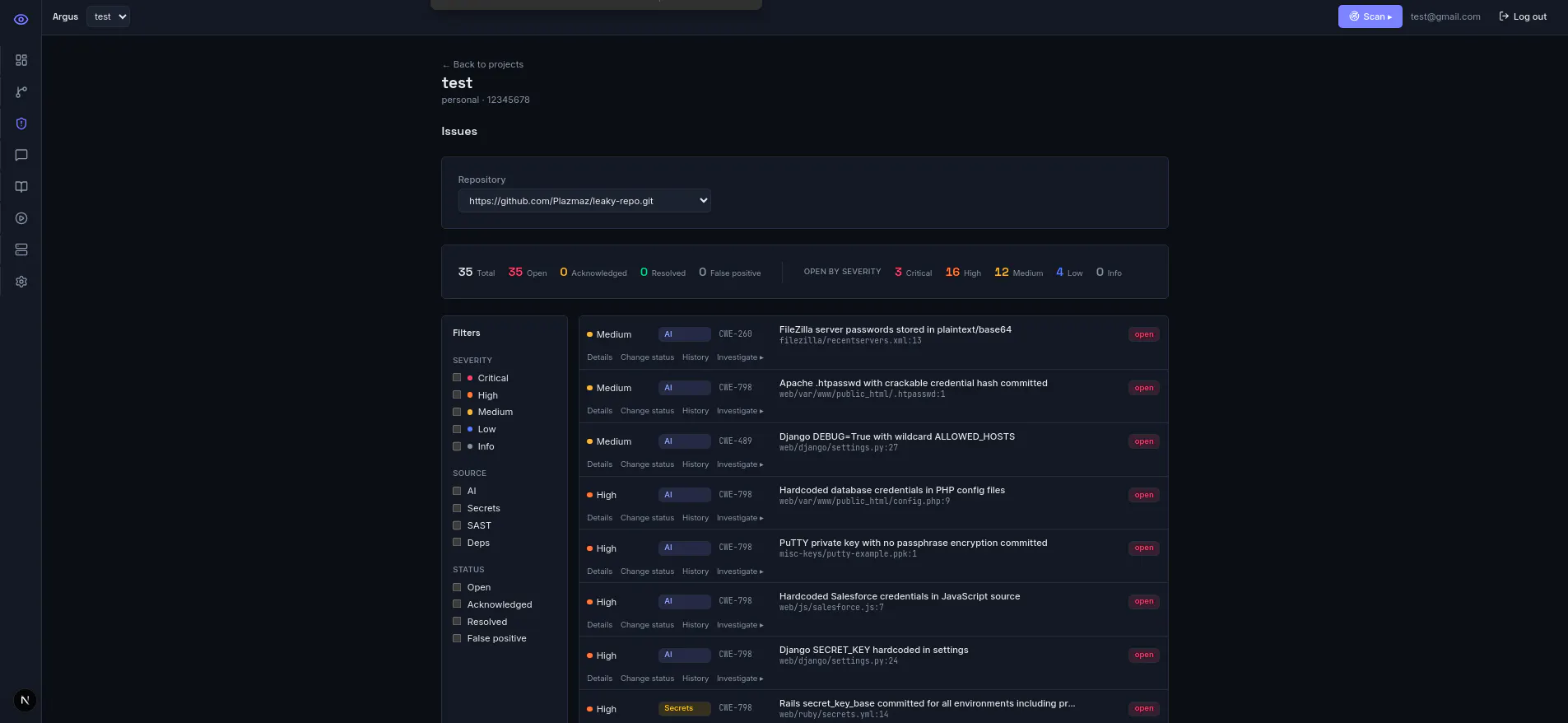Image resolution: width=1568 pixels, height=723 pixels.
Task: Click the 3 Critical severity counter
Action: click(x=913, y=272)
